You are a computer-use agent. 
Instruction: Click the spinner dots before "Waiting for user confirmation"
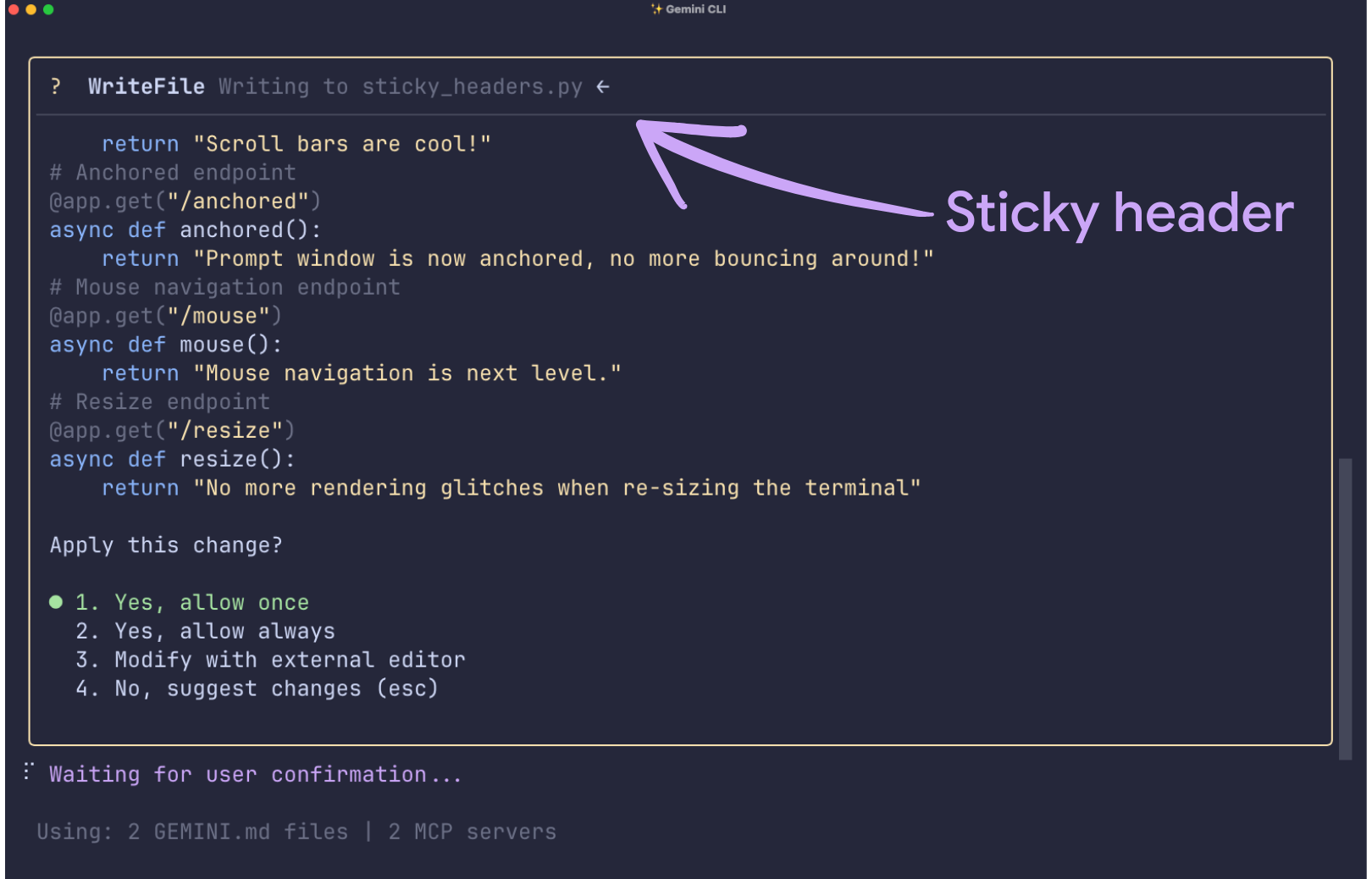(28, 771)
